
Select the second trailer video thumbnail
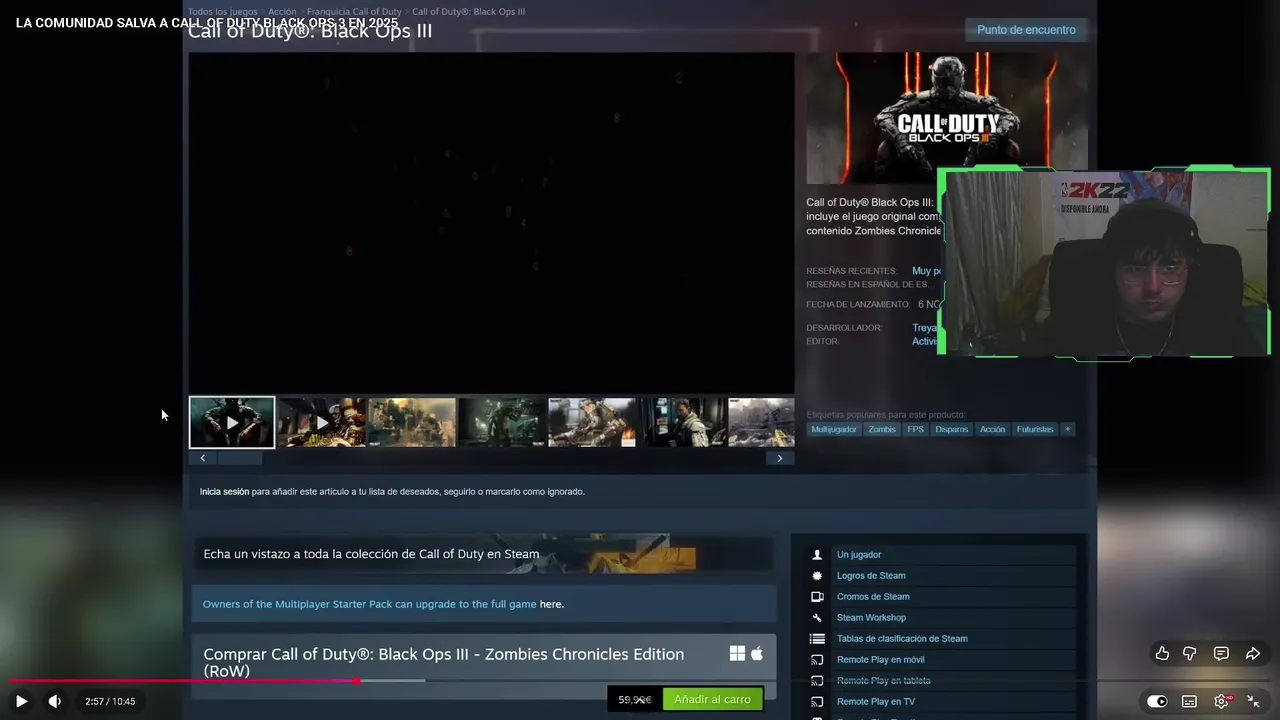tap(322, 422)
